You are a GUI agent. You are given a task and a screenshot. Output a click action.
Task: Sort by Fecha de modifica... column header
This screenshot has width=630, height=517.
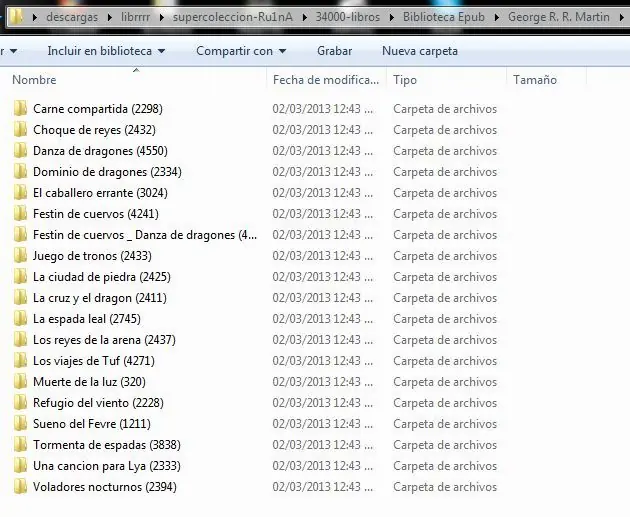[x=326, y=80]
